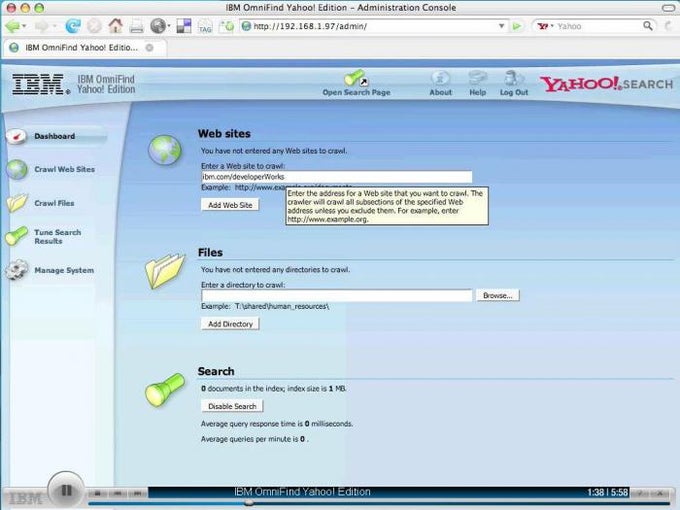
Task: Click the browser stop loading icon
Action: click(x=94, y=26)
